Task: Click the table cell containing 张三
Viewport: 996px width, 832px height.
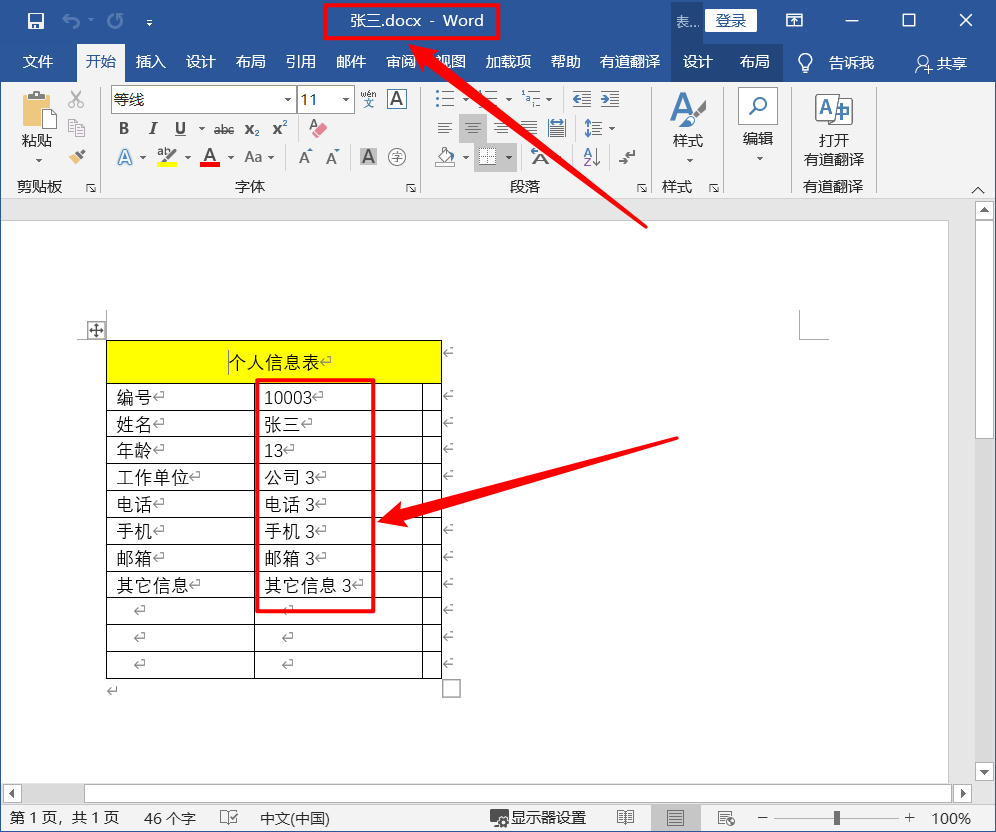Action: [338, 424]
